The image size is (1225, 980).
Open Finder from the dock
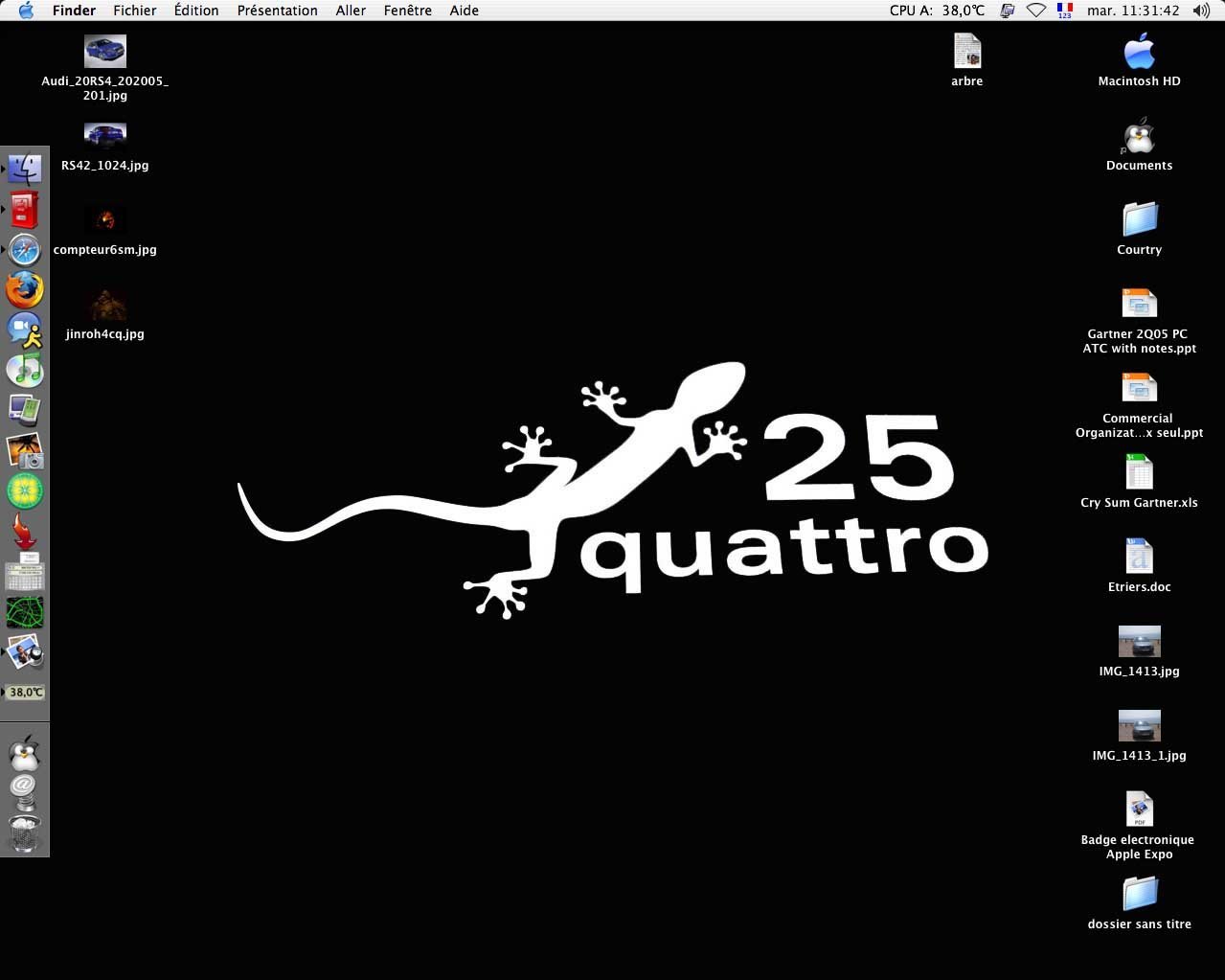[25, 170]
